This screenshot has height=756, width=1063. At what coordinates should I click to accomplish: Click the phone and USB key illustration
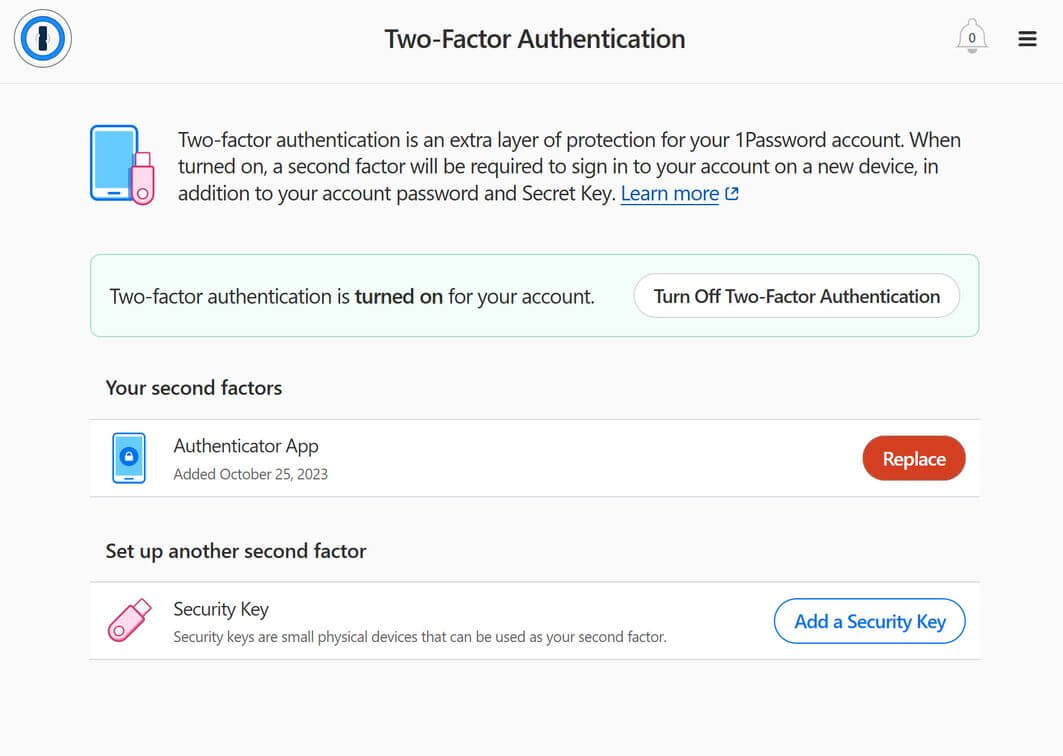click(x=123, y=165)
